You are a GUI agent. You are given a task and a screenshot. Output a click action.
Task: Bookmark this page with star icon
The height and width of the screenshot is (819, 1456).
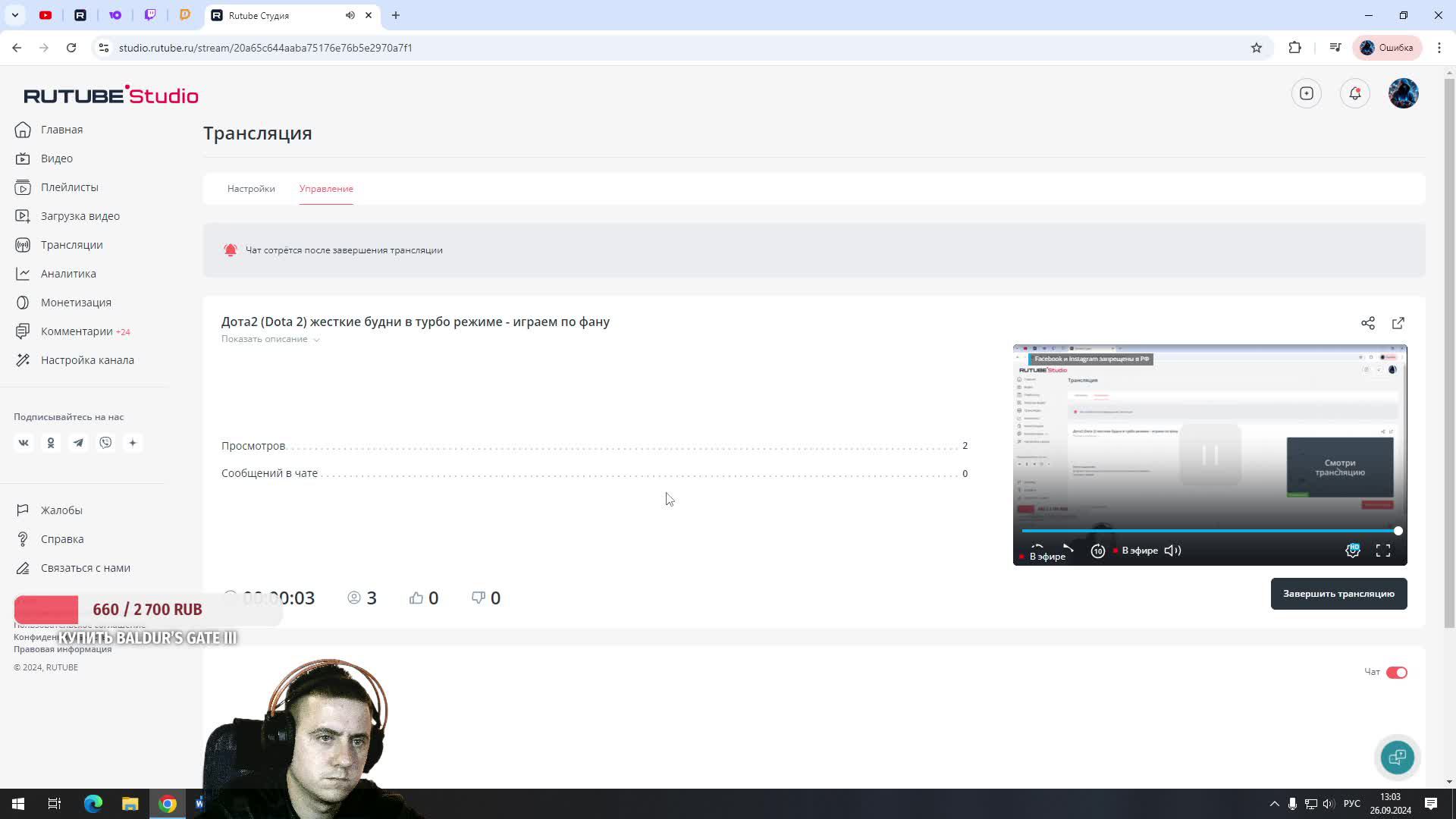1256,48
